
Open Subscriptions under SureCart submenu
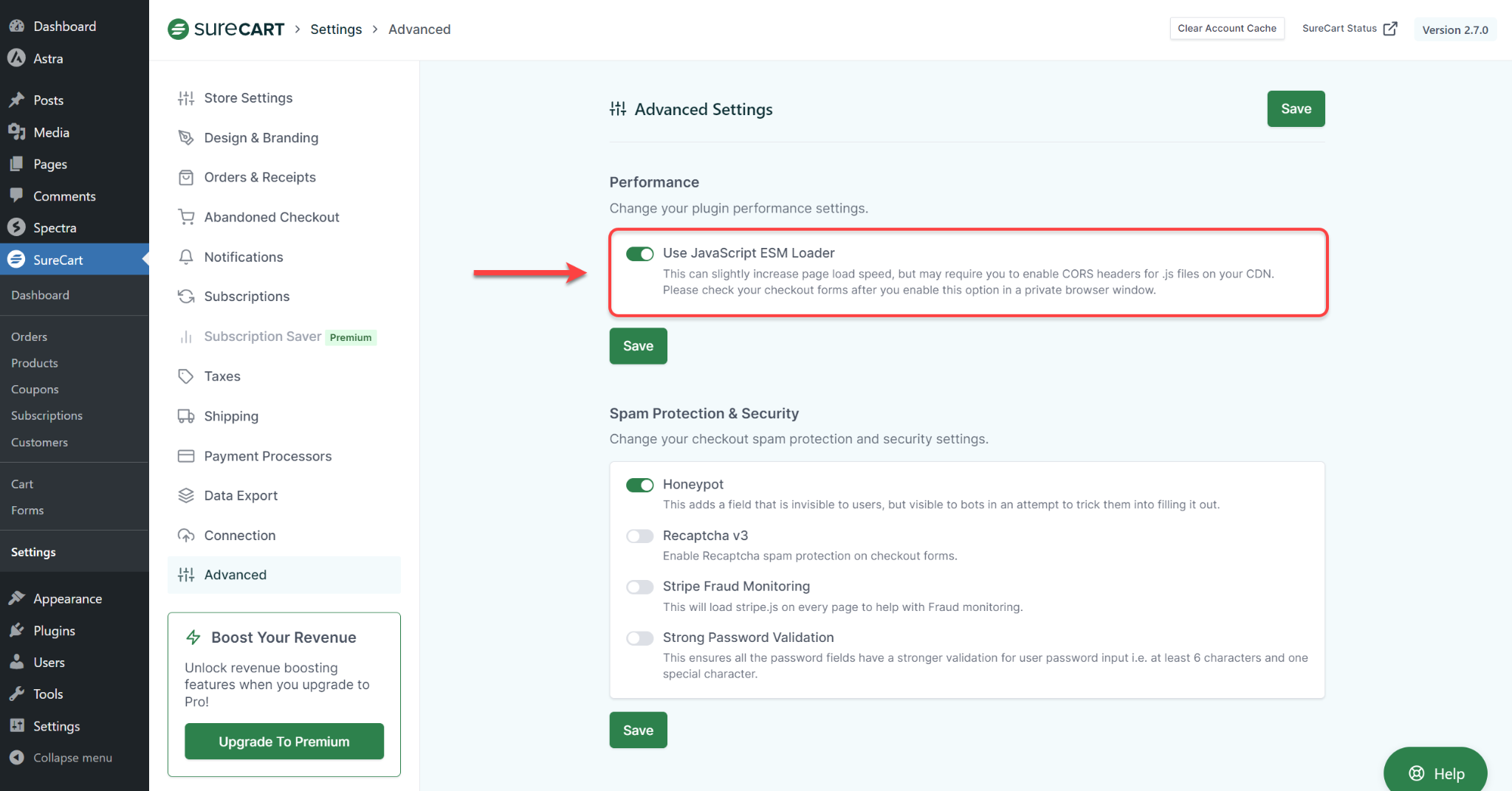click(47, 415)
